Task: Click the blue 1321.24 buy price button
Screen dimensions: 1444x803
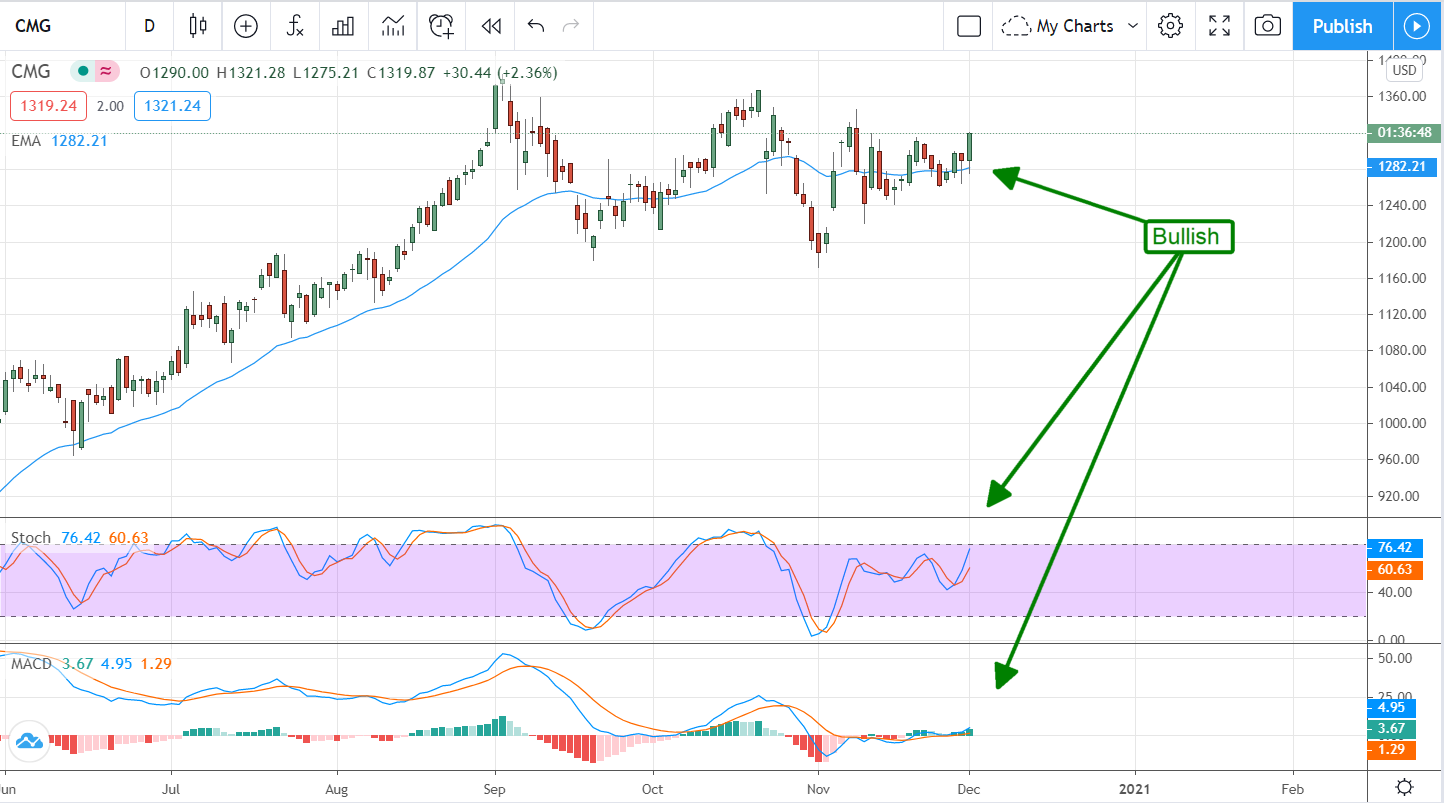Action: click(x=171, y=106)
